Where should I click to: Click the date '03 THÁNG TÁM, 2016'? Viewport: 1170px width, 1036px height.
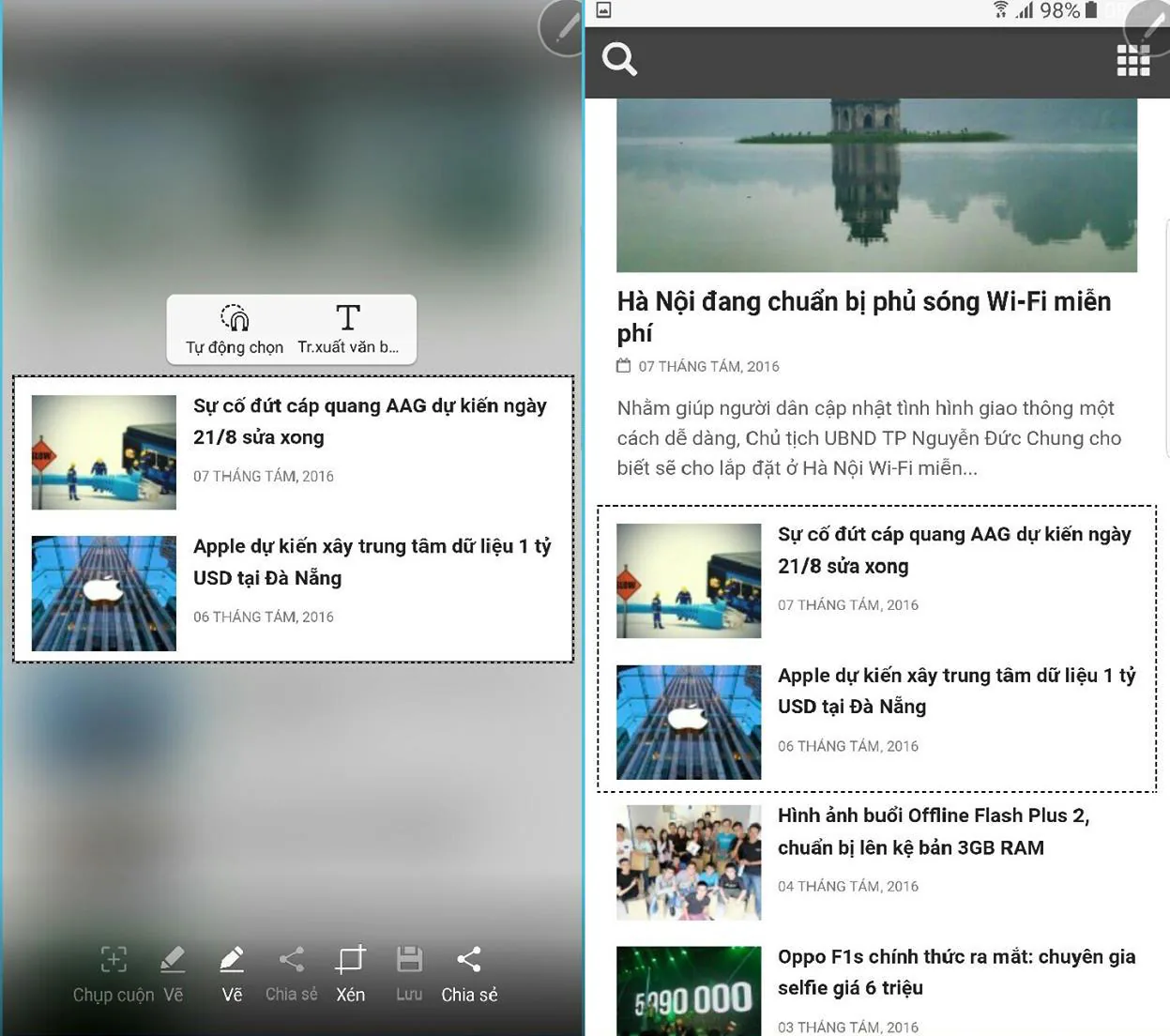848,1028
